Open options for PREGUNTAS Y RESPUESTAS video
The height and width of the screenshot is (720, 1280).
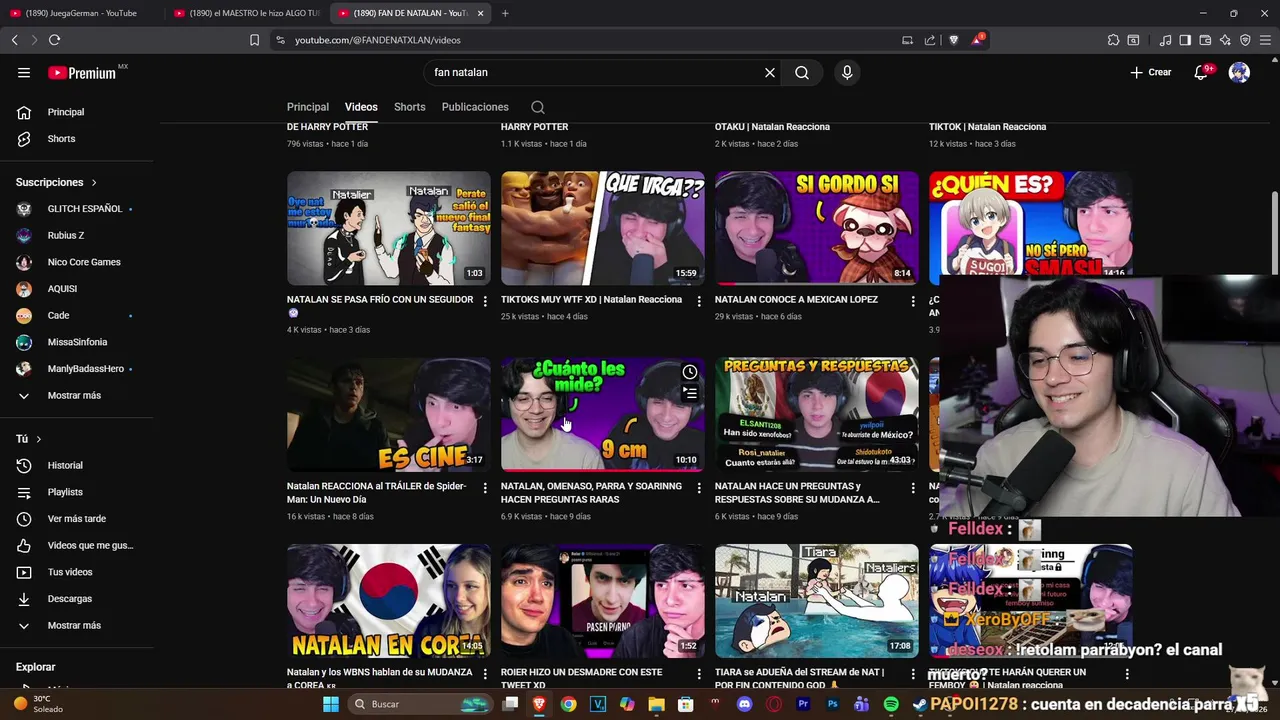click(913, 488)
